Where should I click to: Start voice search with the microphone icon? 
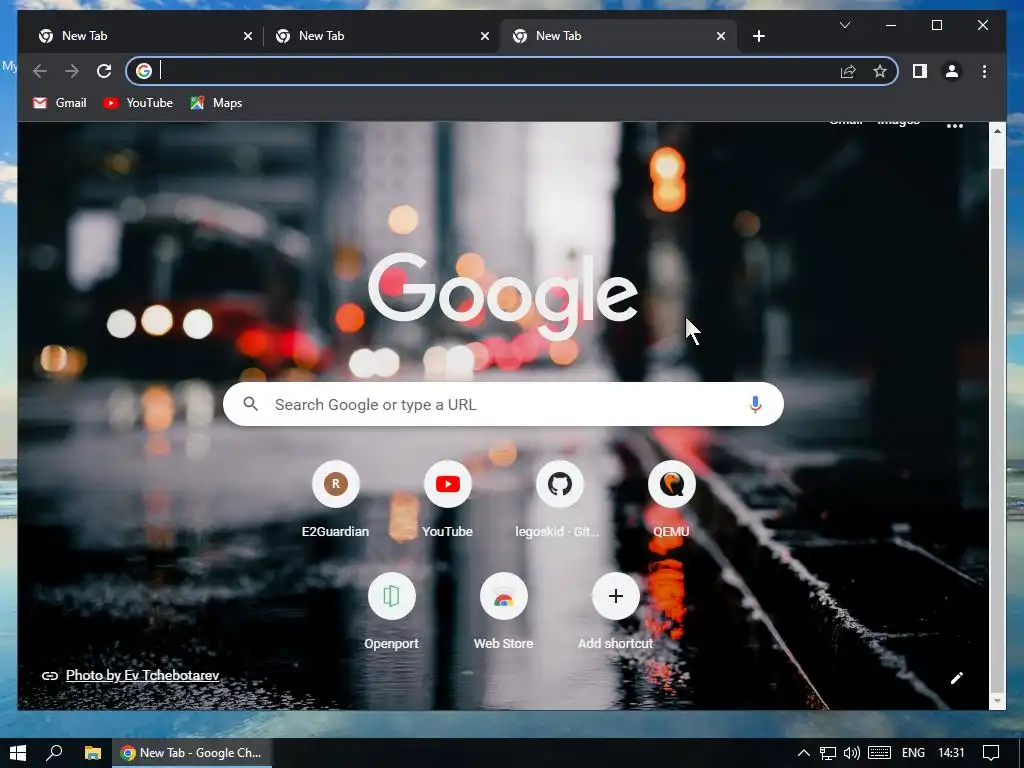click(x=755, y=404)
